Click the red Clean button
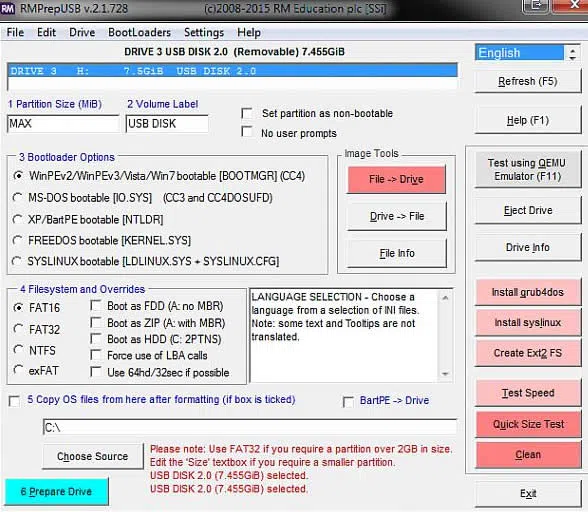Screen dimensions: 588x512 click(x=528, y=455)
